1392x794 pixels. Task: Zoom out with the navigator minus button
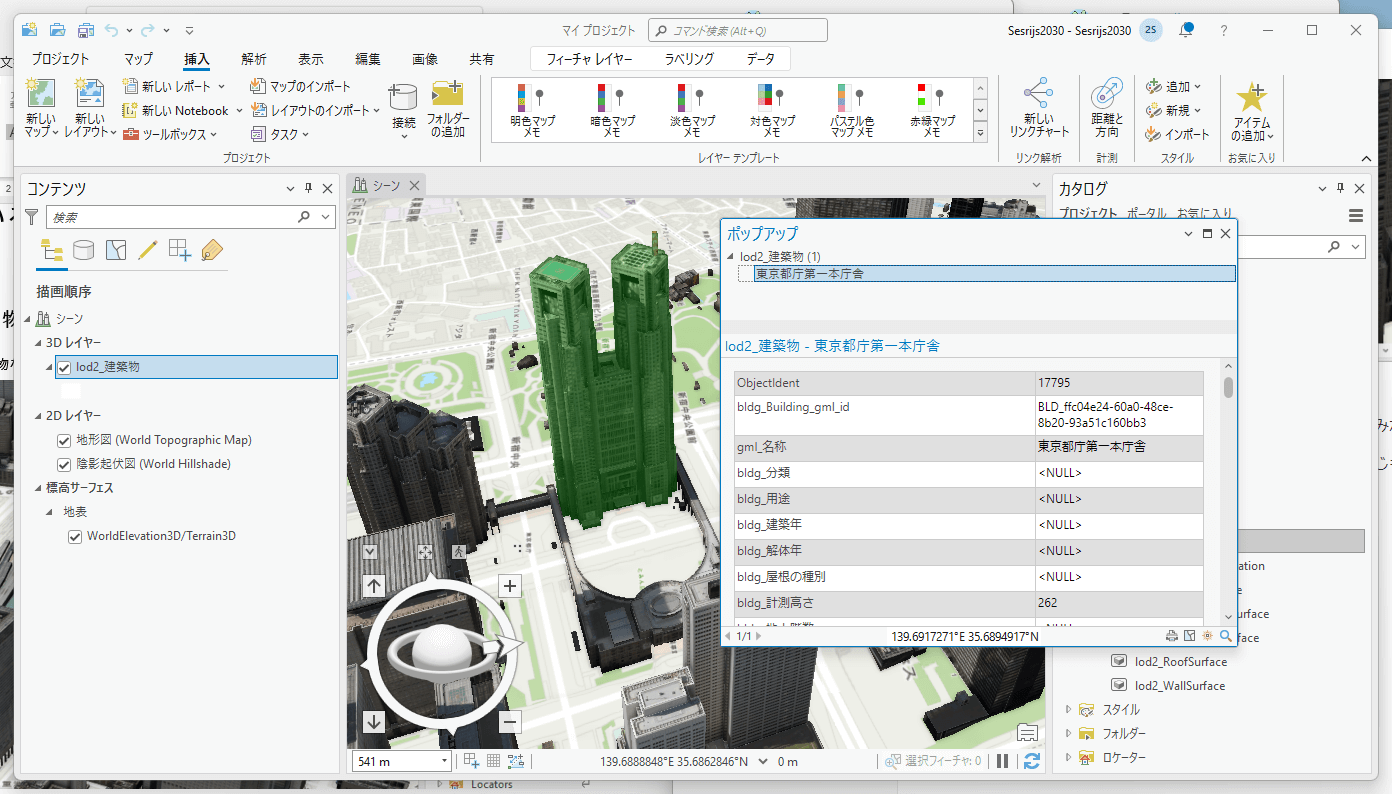point(510,722)
